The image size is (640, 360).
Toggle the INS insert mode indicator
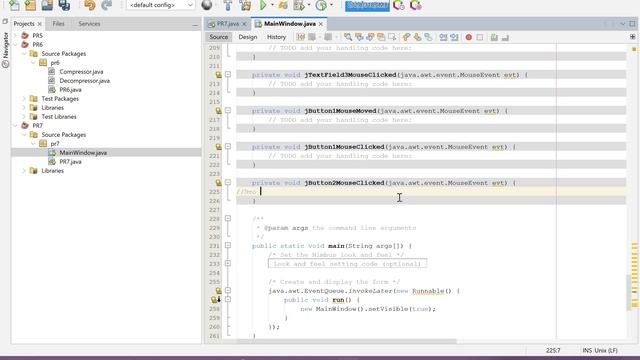click(x=587, y=350)
